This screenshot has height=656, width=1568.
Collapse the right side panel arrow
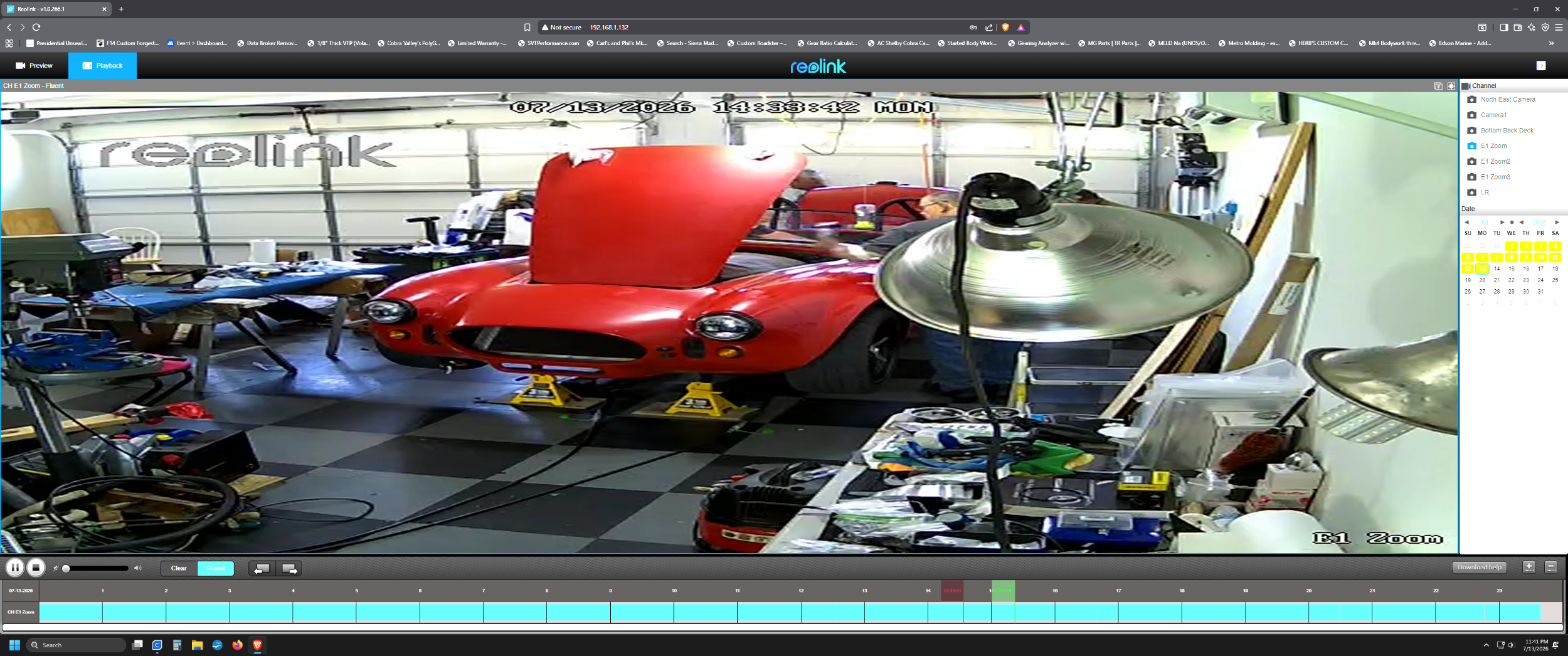tap(1541, 66)
